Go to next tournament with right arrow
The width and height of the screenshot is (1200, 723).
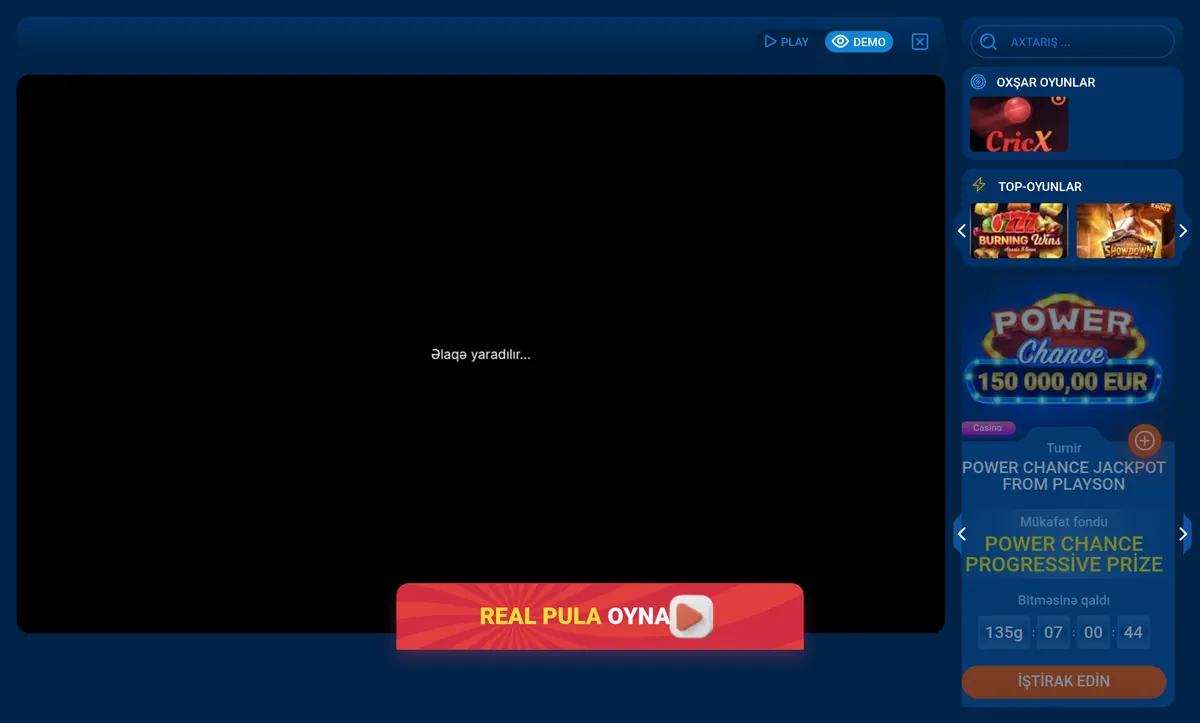1184,534
